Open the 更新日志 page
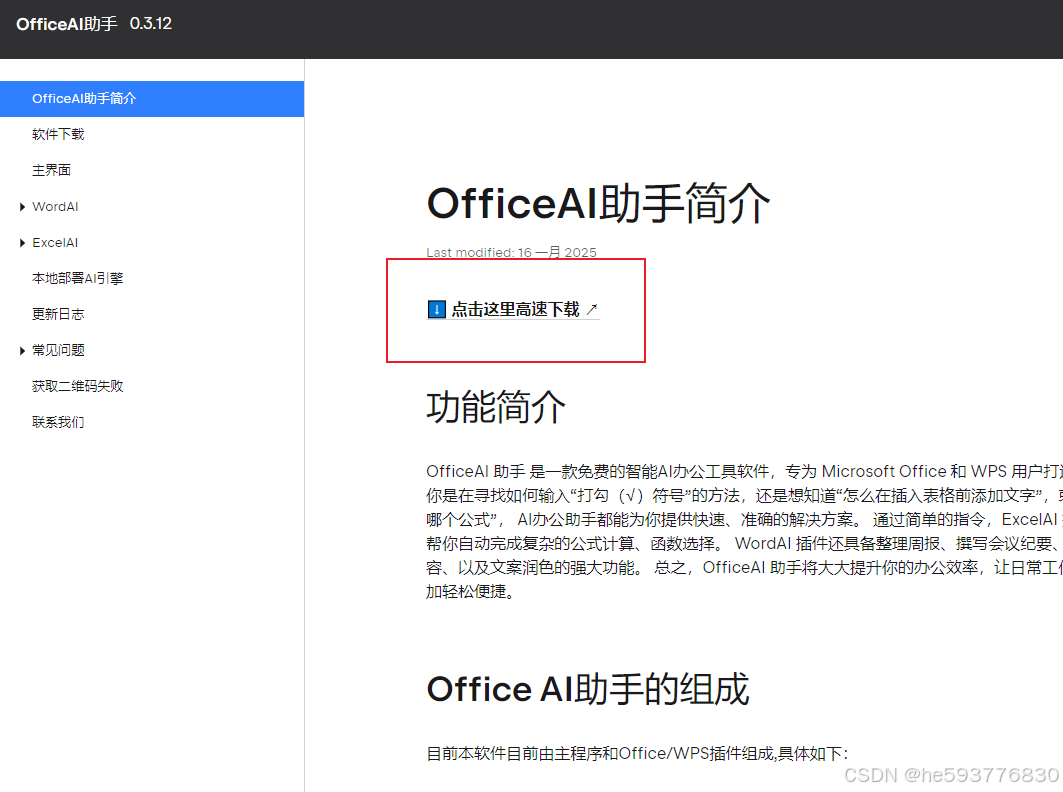This screenshot has height=792, width=1063. (58, 314)
